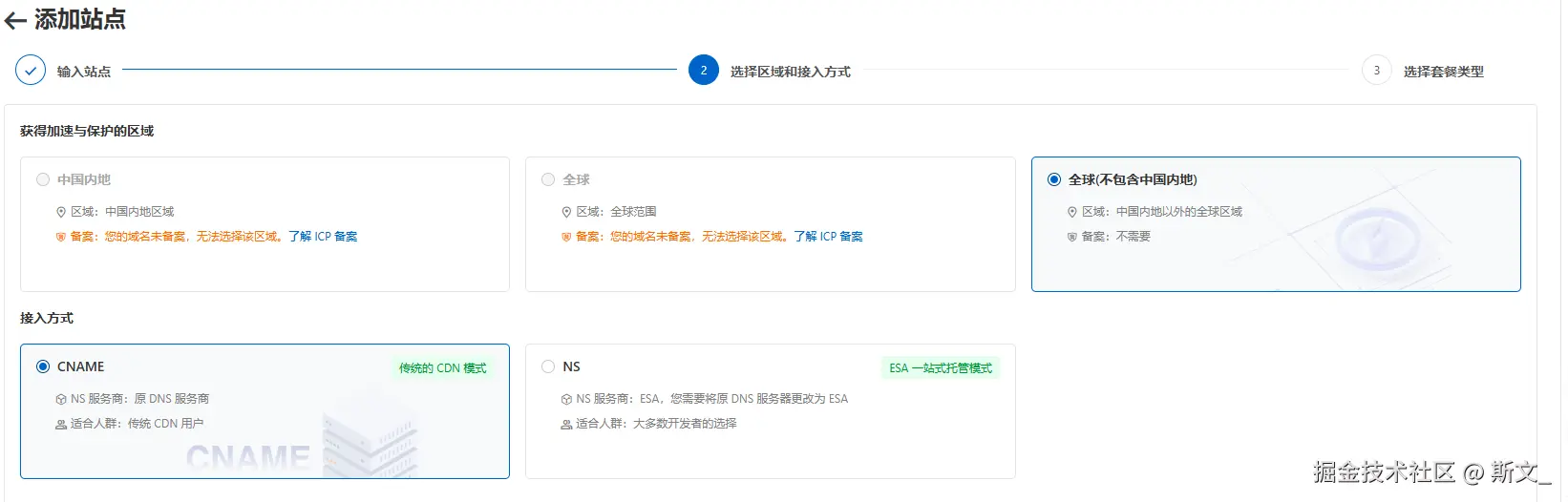1568x502 pixels.
Task: Select the 全球 radio button
Action: [x=548, y=179]
